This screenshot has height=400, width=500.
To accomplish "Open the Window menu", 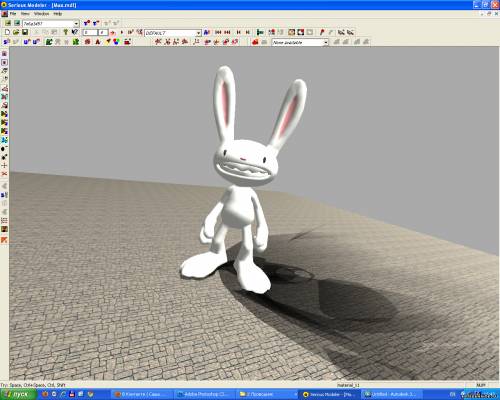I will pyautogui.click(x=41, y=14).
